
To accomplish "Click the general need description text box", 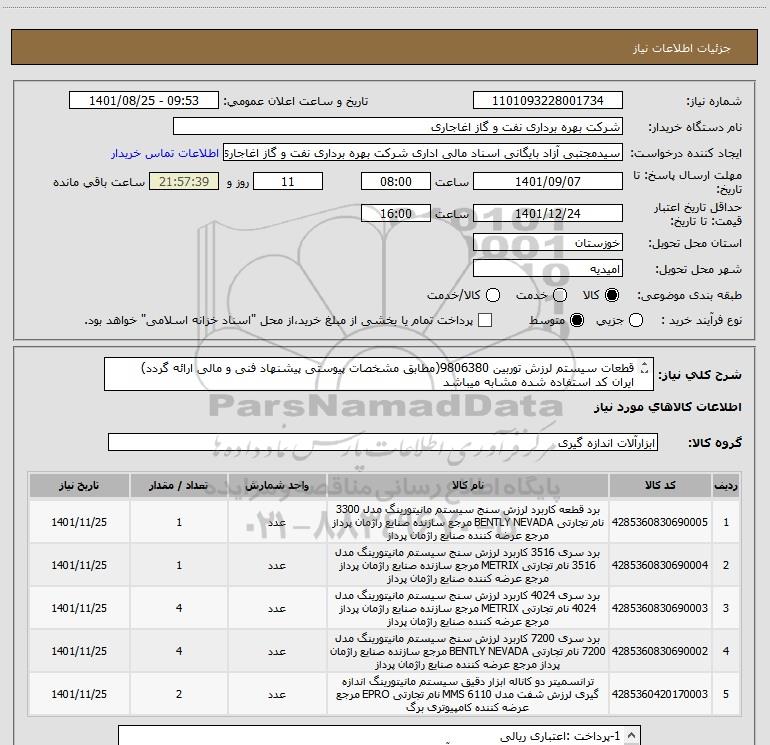I will click(x=379, y=374).
